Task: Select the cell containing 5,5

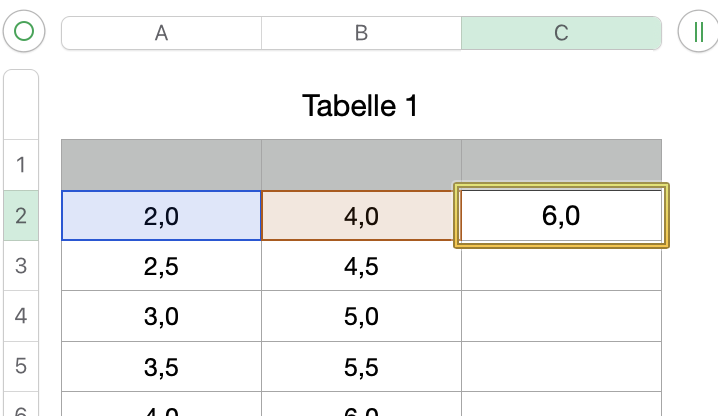Action: tap(361, 367)
